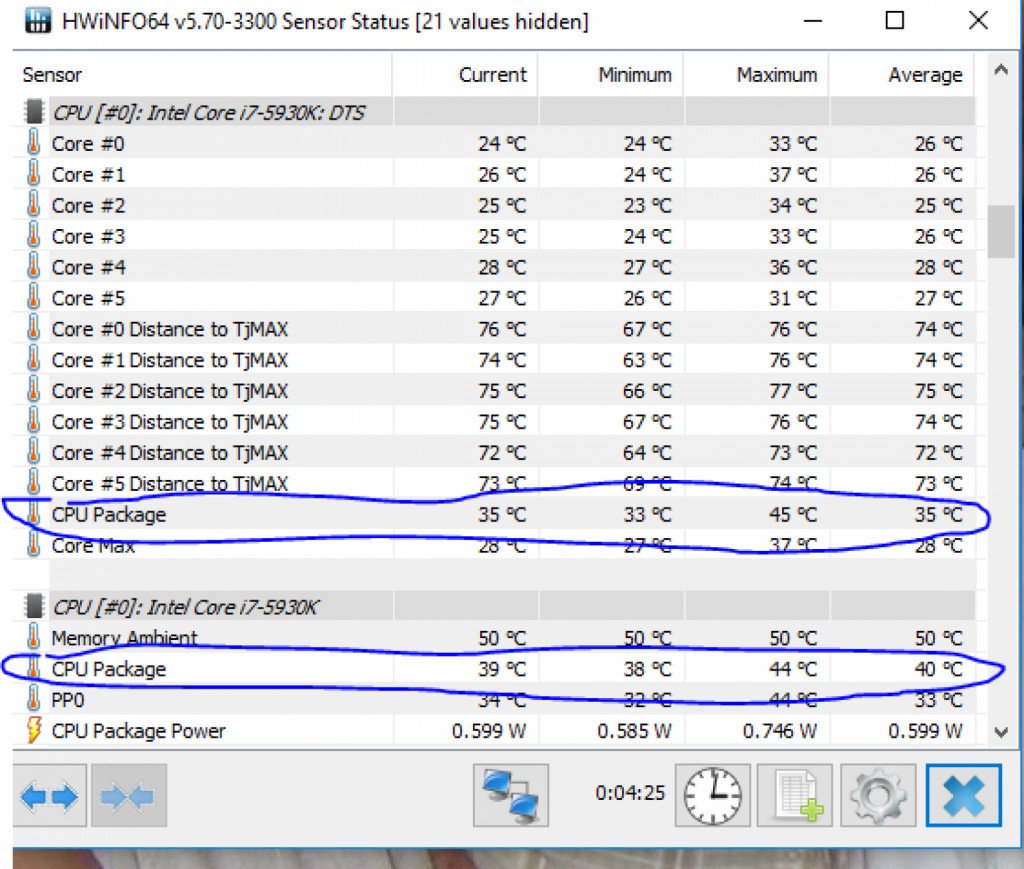
Task: Open the network remote monitoring icon
Action: pyautogui.click(x=511, y=796)
